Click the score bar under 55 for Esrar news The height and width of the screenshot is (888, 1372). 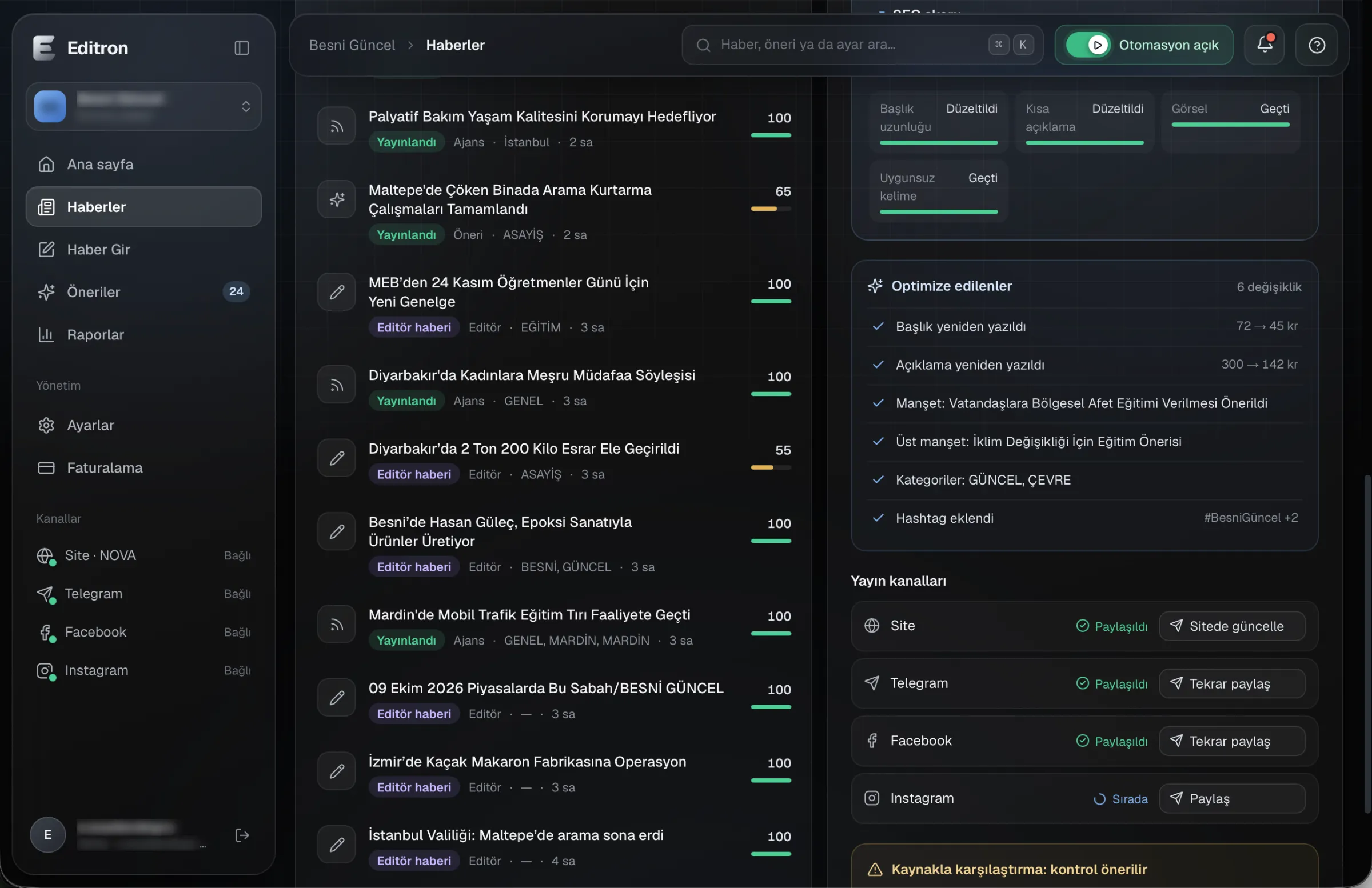(x=771, y=467)
